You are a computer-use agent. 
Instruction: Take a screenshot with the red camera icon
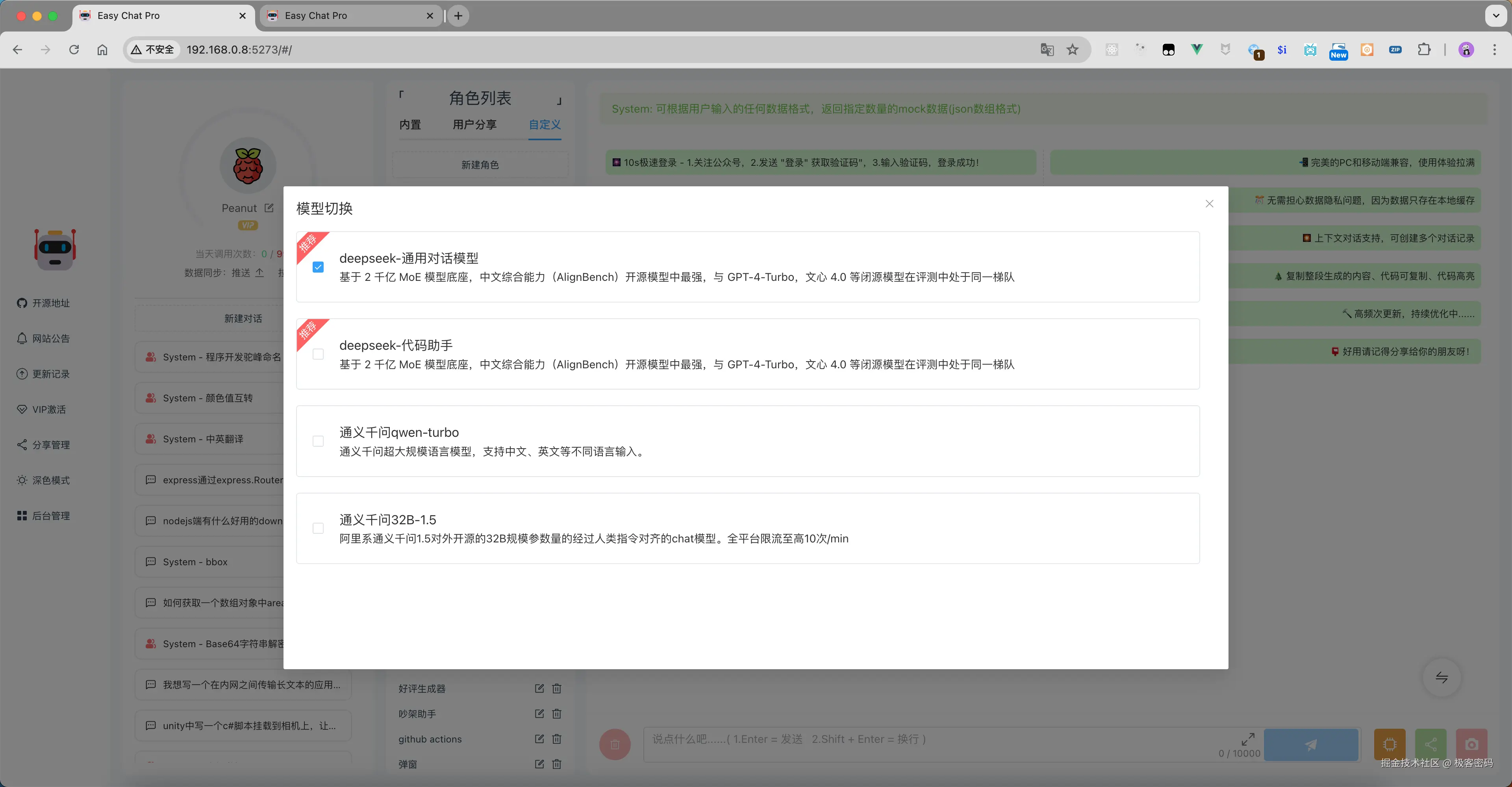[x=1471, y=744]
